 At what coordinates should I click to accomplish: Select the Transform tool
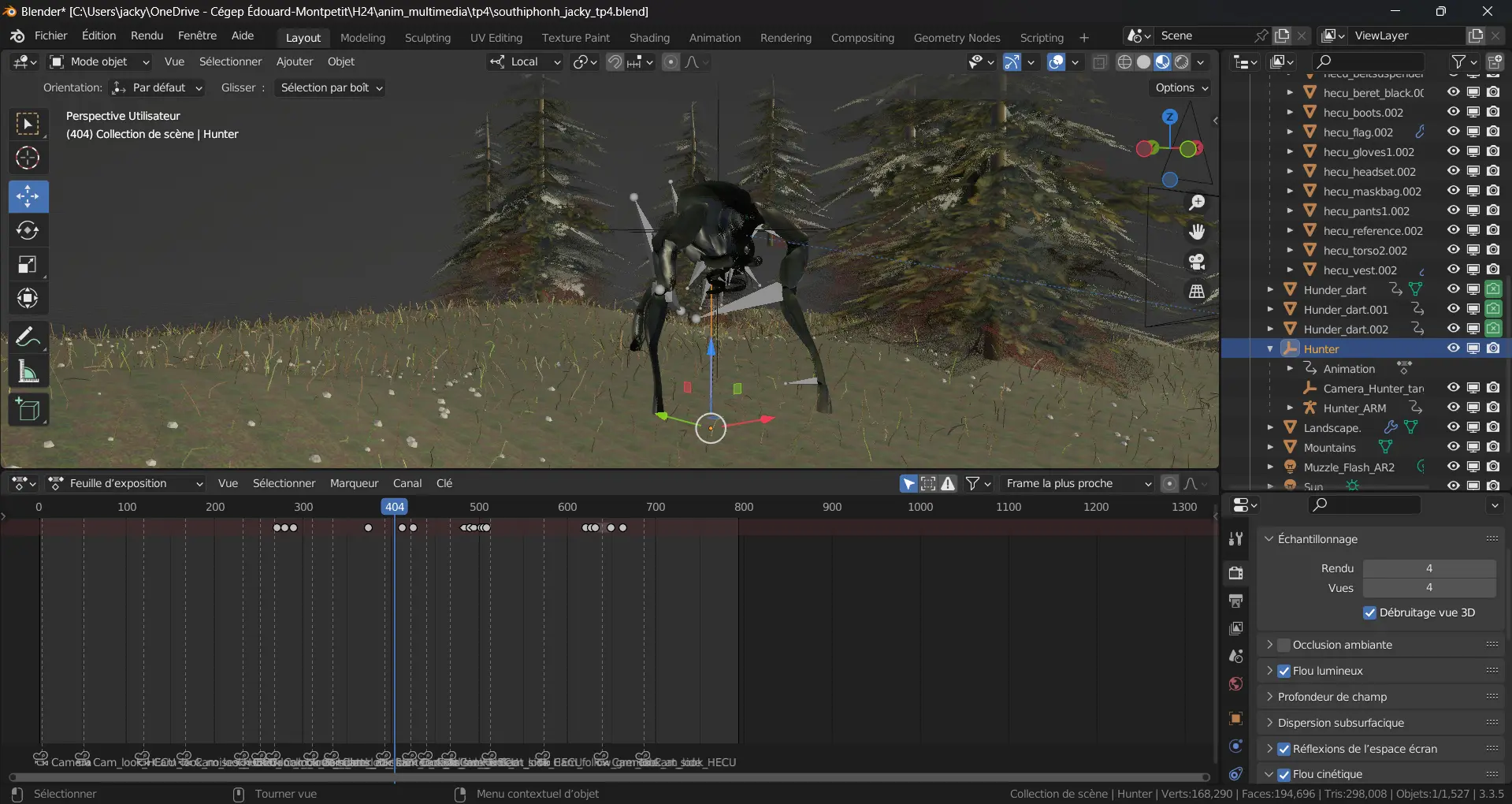pyautogui.click(x=28, y=298)
